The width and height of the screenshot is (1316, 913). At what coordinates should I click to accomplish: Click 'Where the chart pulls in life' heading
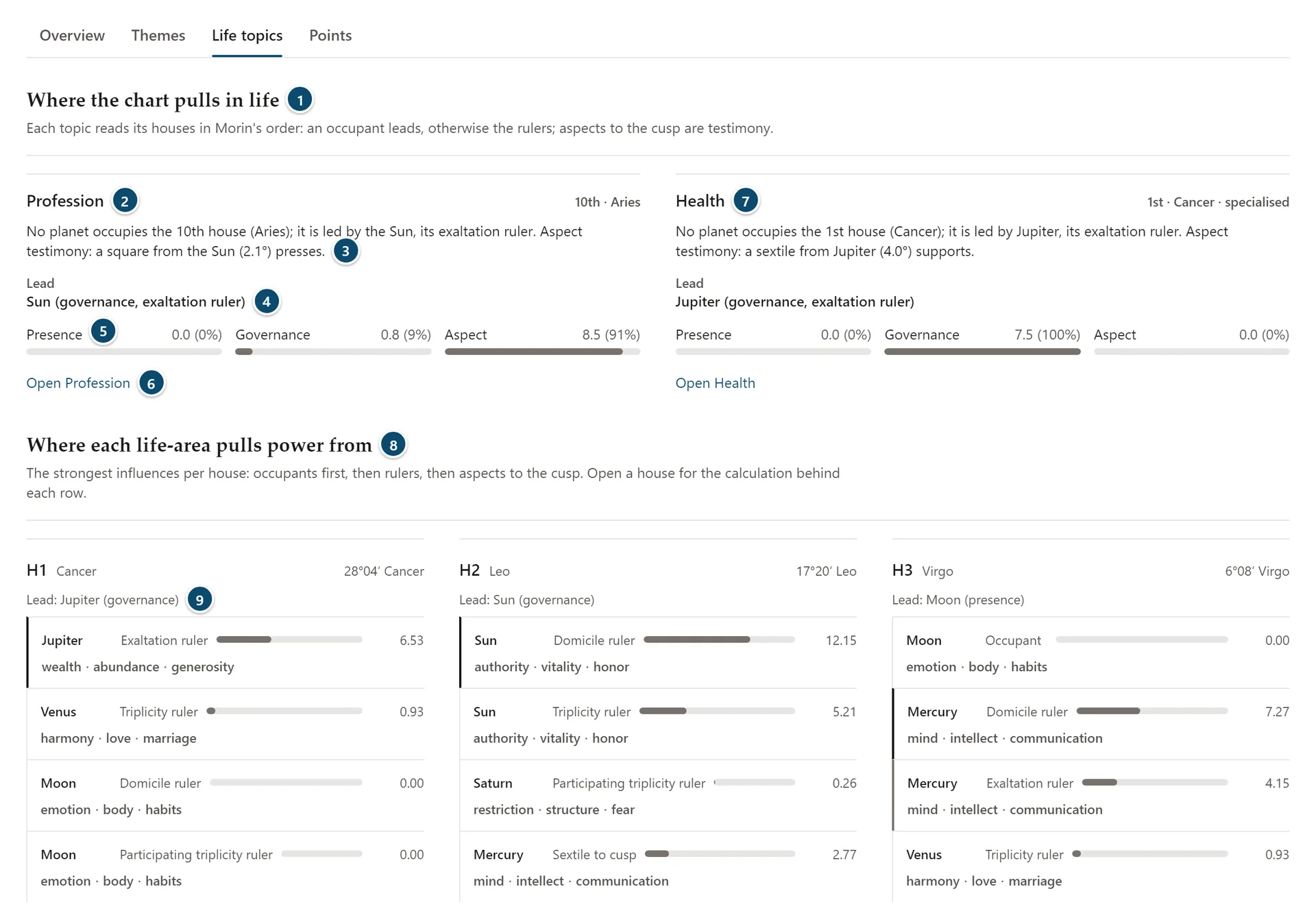pos(153,100)
